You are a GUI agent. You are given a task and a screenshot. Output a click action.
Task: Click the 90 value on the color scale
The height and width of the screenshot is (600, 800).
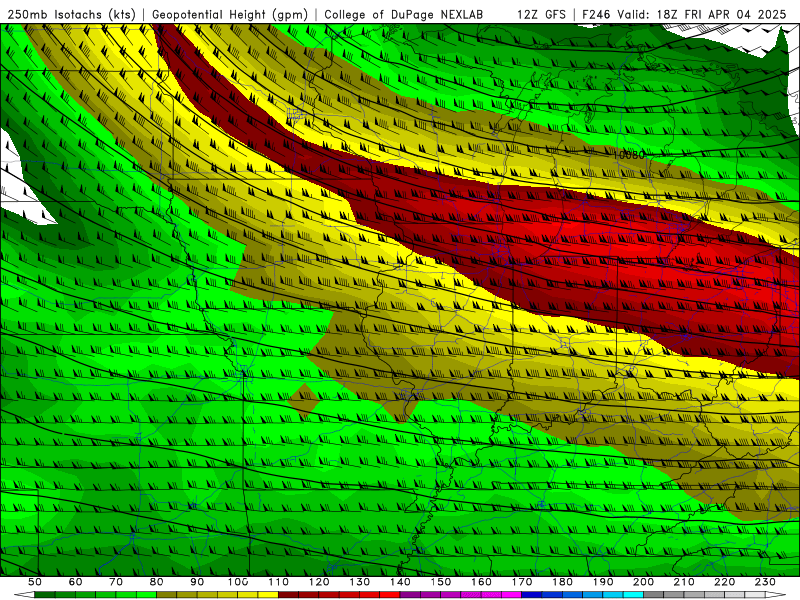[x=197, y=582]
